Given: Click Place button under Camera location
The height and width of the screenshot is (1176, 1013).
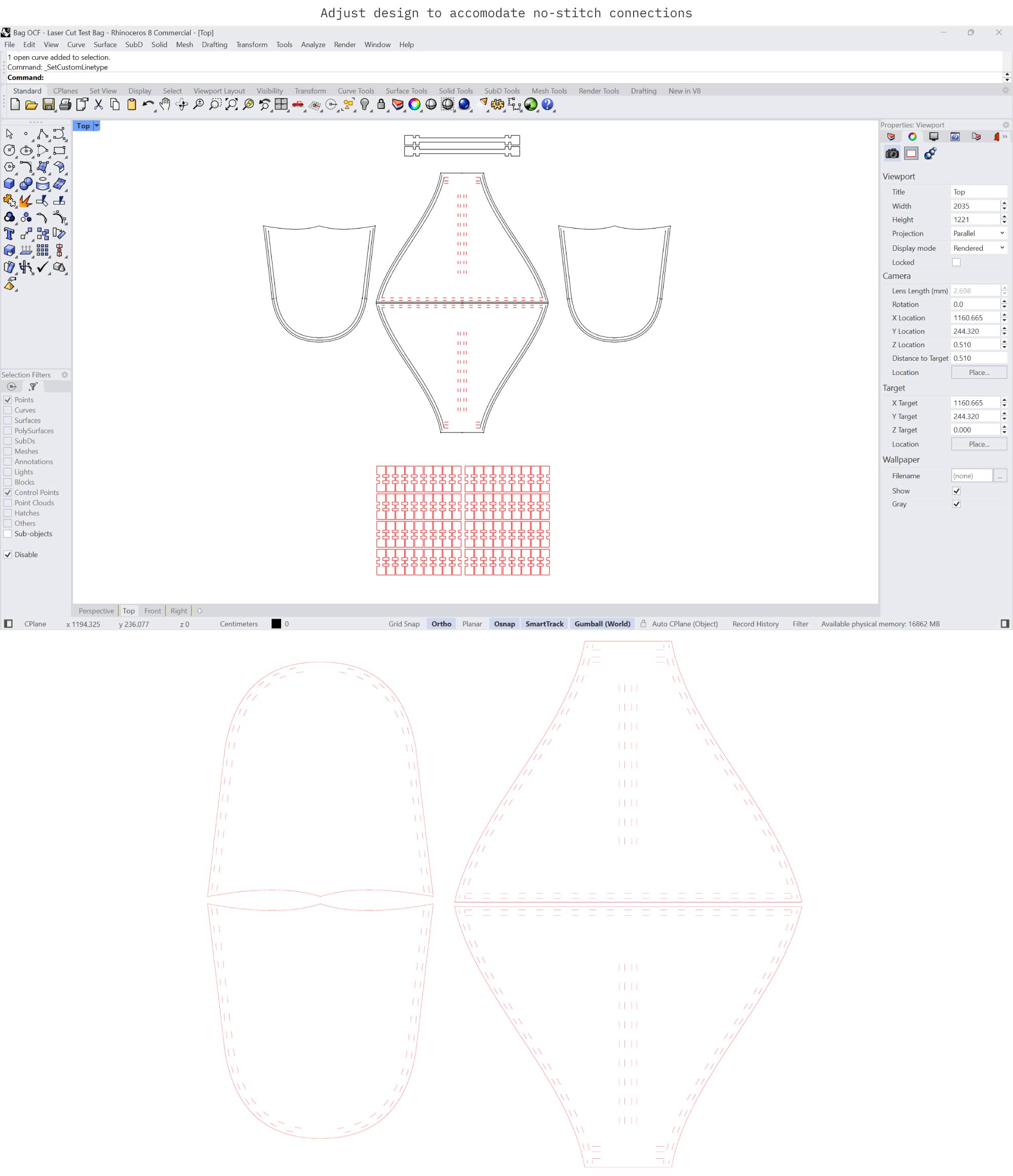Looking at the screenshot, I should [x=979, y=372].
